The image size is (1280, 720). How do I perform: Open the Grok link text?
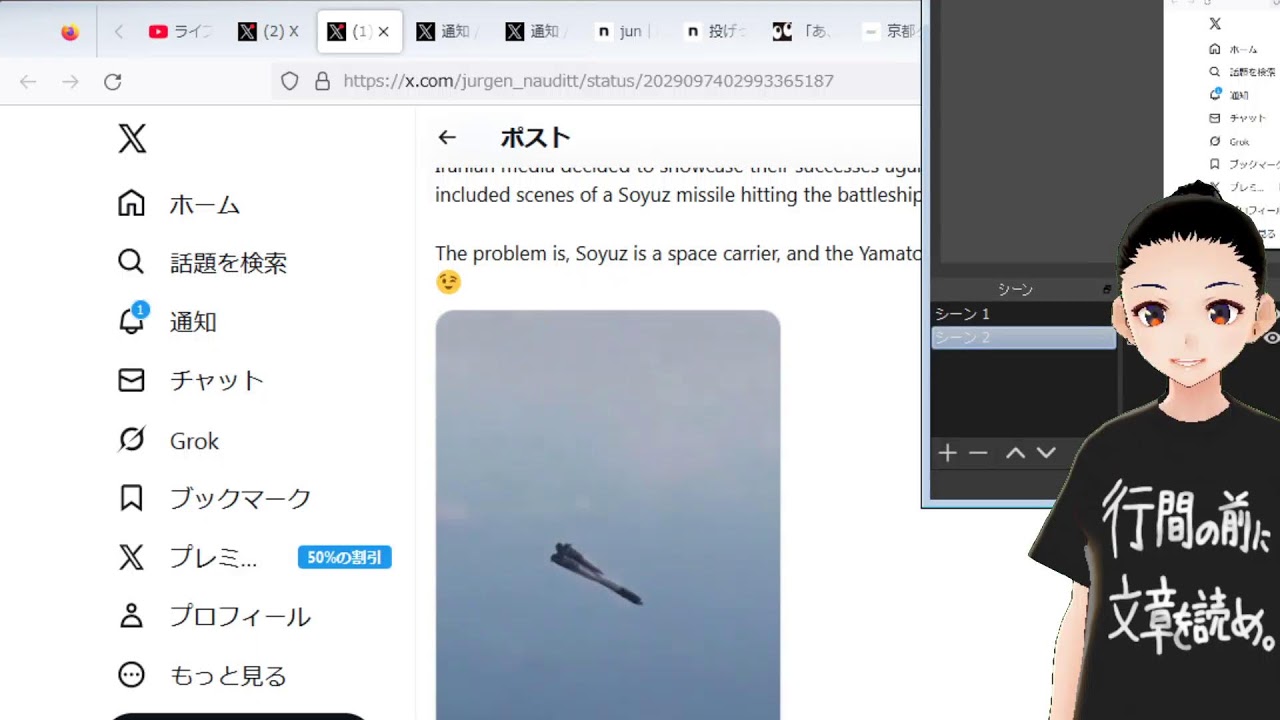194,441
